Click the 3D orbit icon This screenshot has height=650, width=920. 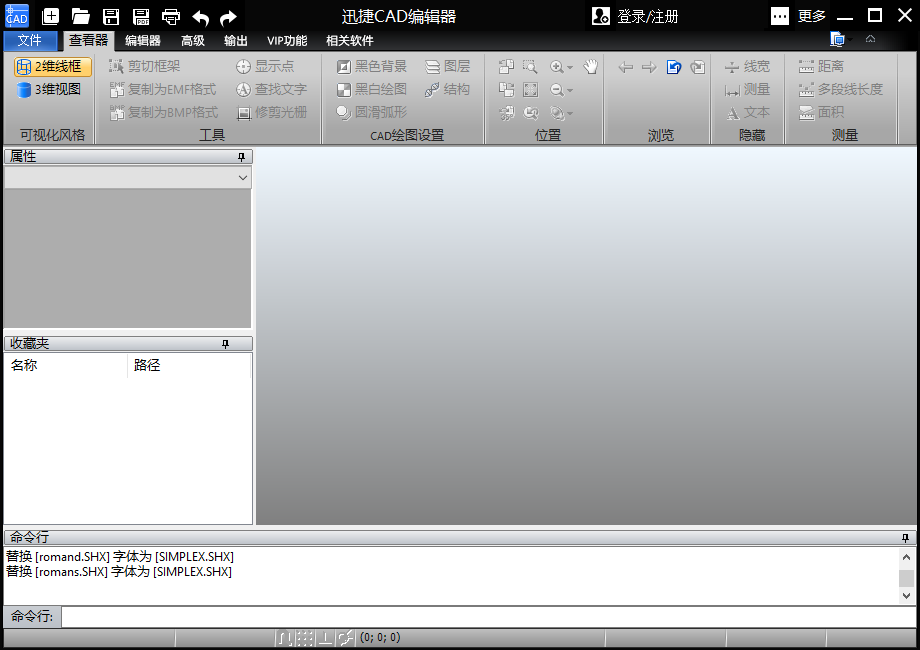coord(557,113)
